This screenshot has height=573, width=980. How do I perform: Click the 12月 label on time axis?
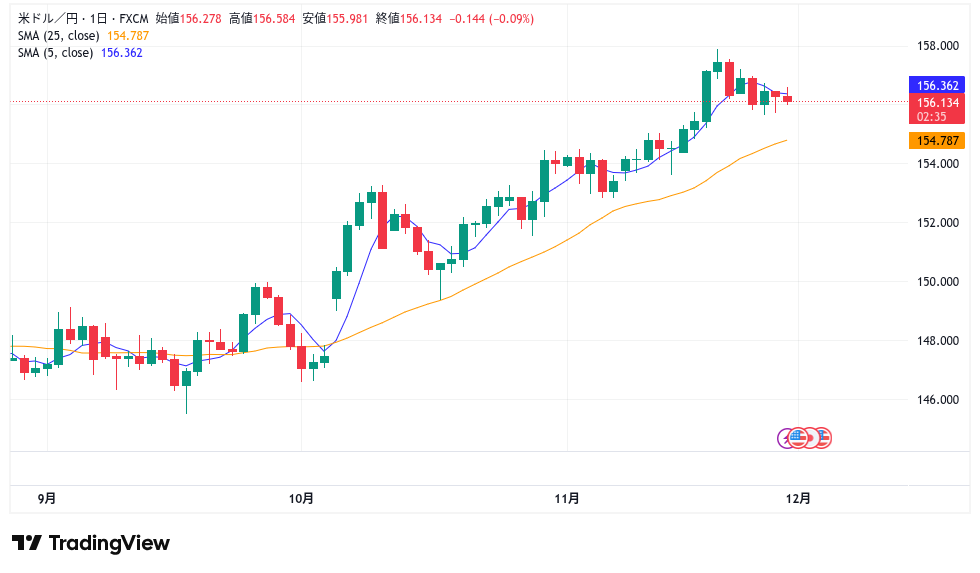[798, 498]
